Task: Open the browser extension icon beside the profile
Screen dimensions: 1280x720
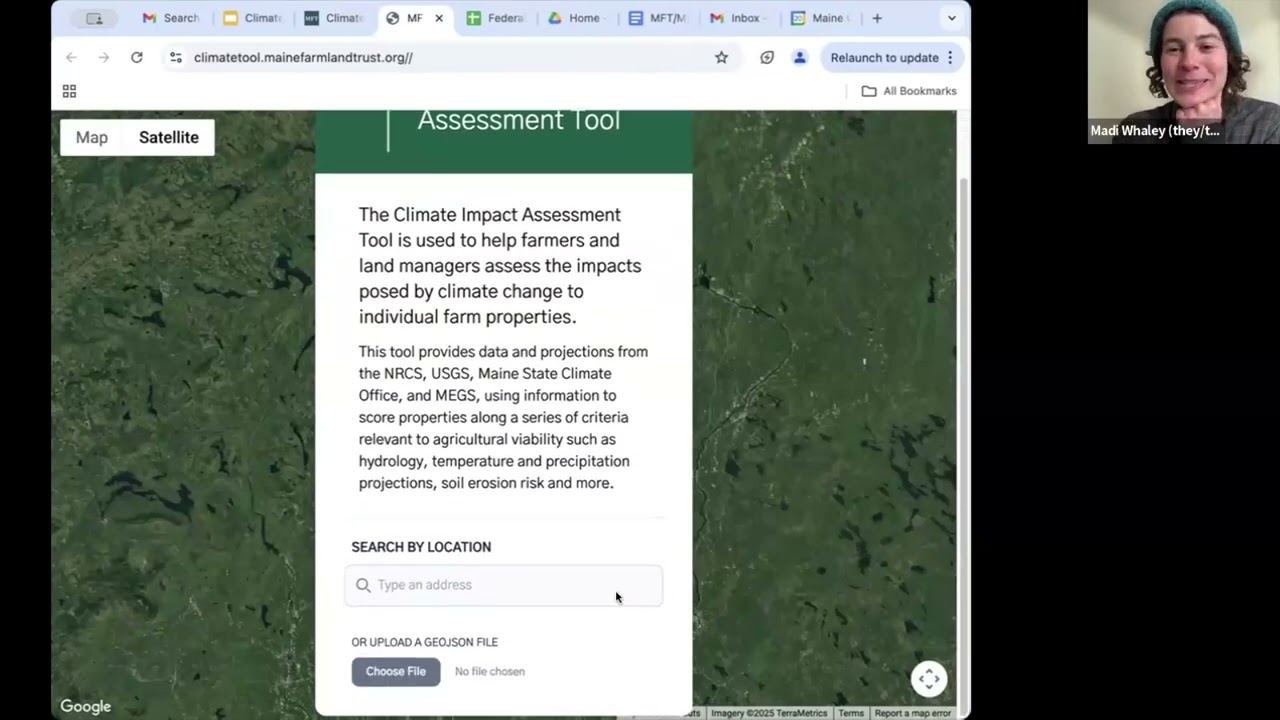Action: (767, 57)
